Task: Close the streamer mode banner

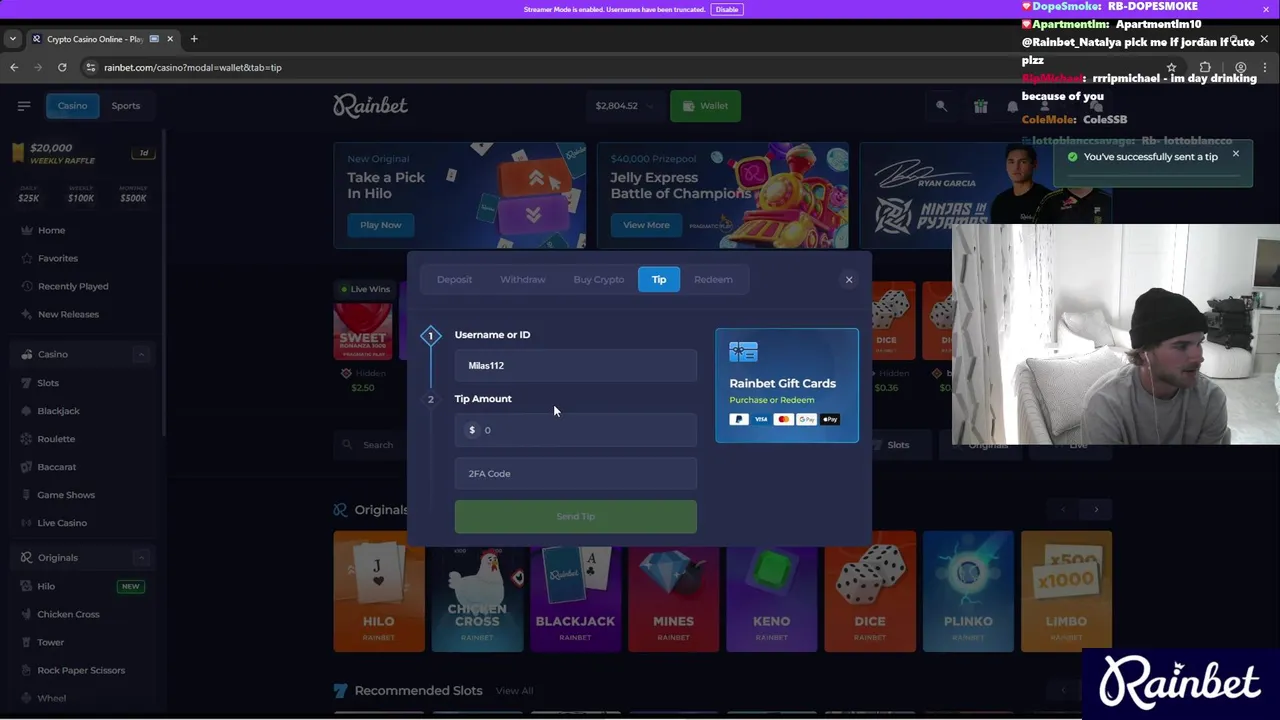Action: pos(1266,9)
